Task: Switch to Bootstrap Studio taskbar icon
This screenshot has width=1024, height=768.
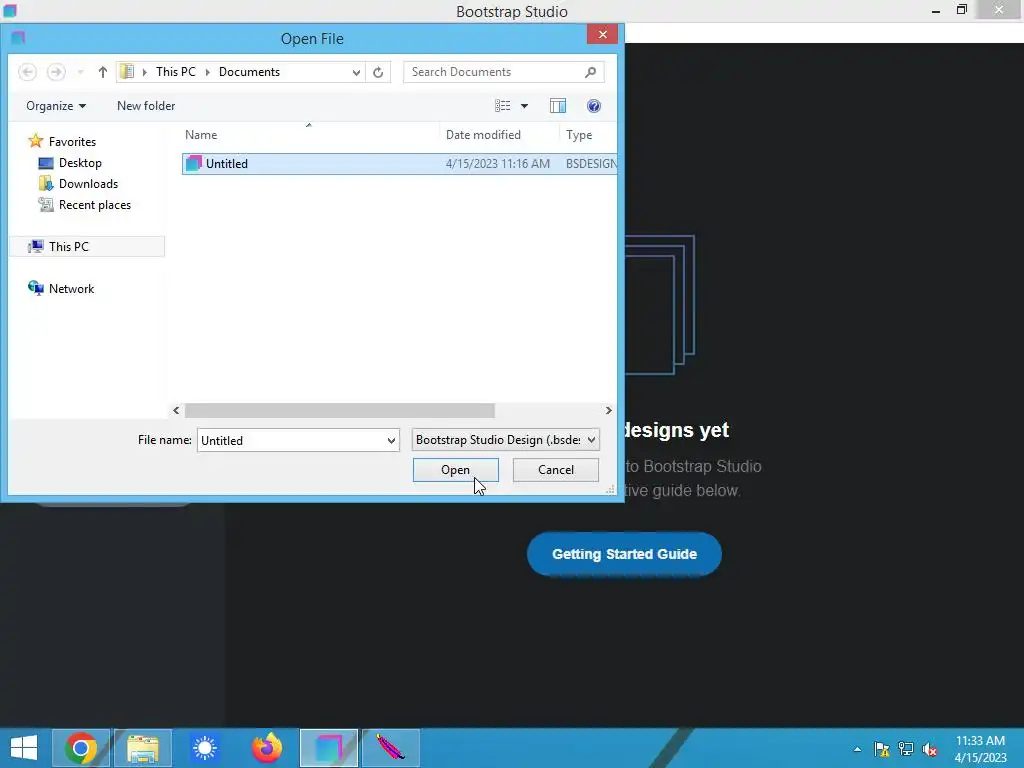Action: (x=328, y=748)
